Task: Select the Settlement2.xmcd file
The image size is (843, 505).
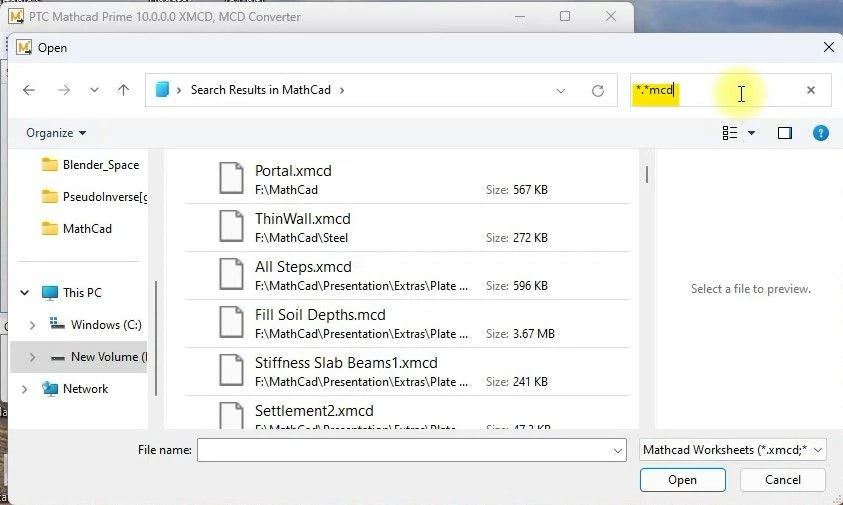Action: (406, 412)
